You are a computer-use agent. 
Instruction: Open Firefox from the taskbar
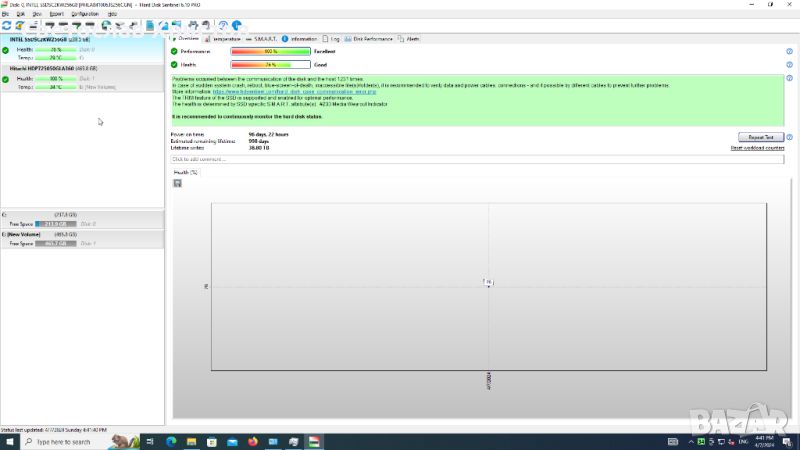(252, 441)
